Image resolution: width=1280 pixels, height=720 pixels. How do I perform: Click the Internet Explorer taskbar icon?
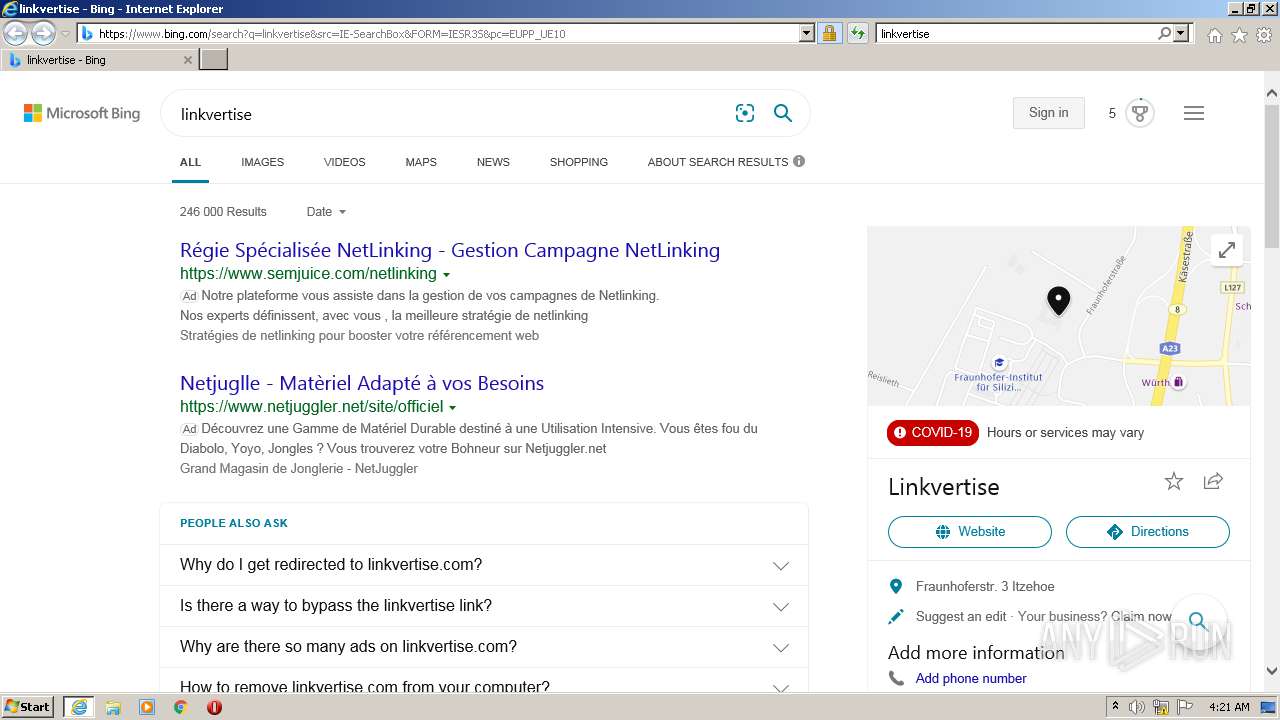pyautogui.click(x=79, y=707)
